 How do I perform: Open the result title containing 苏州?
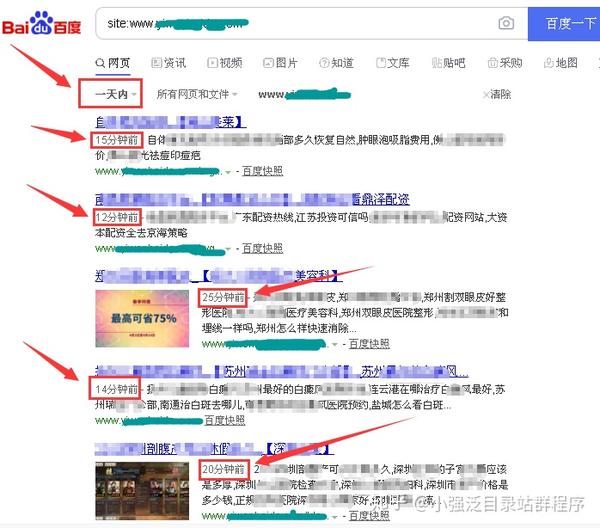(281, 371)
